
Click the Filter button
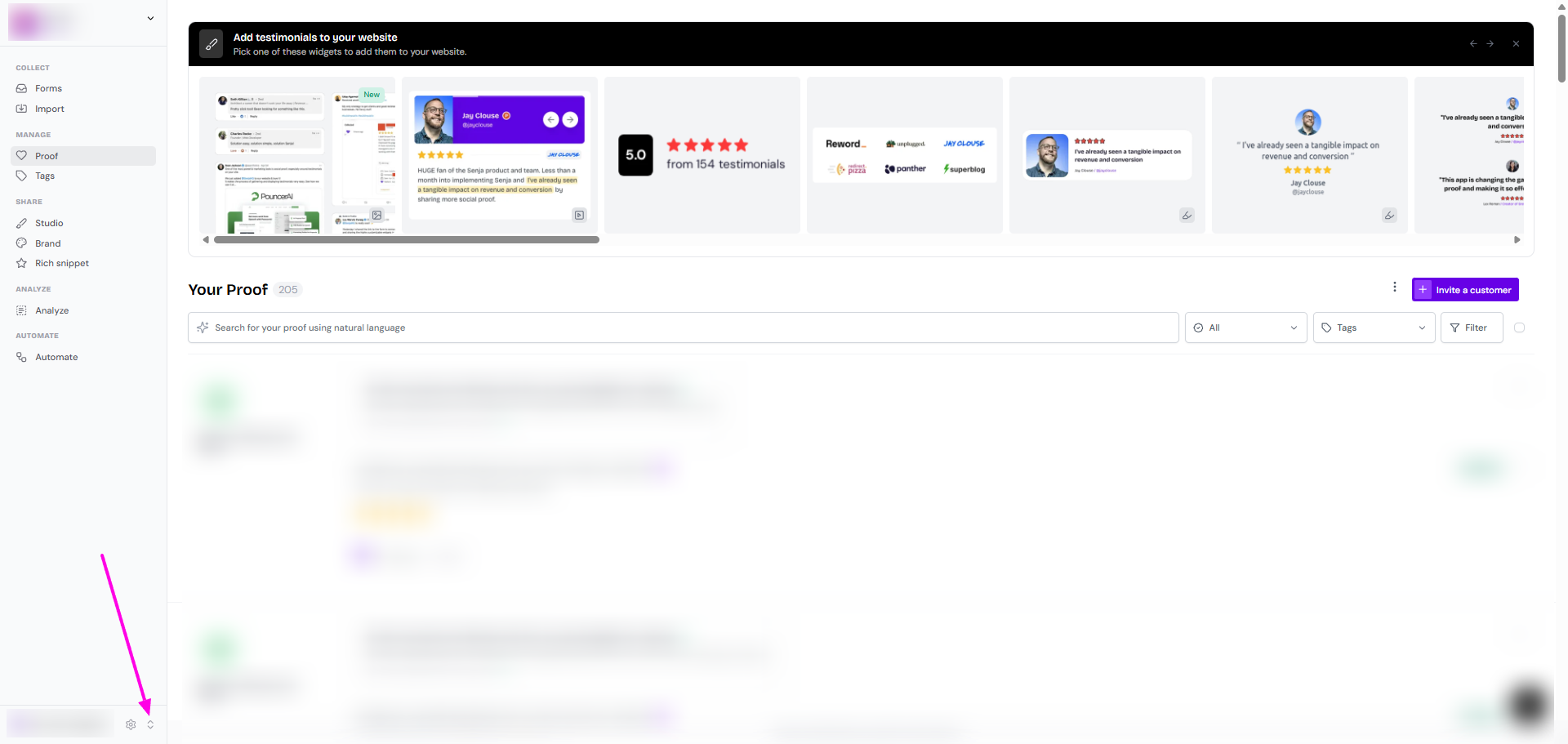click(x=1472, y=327)
